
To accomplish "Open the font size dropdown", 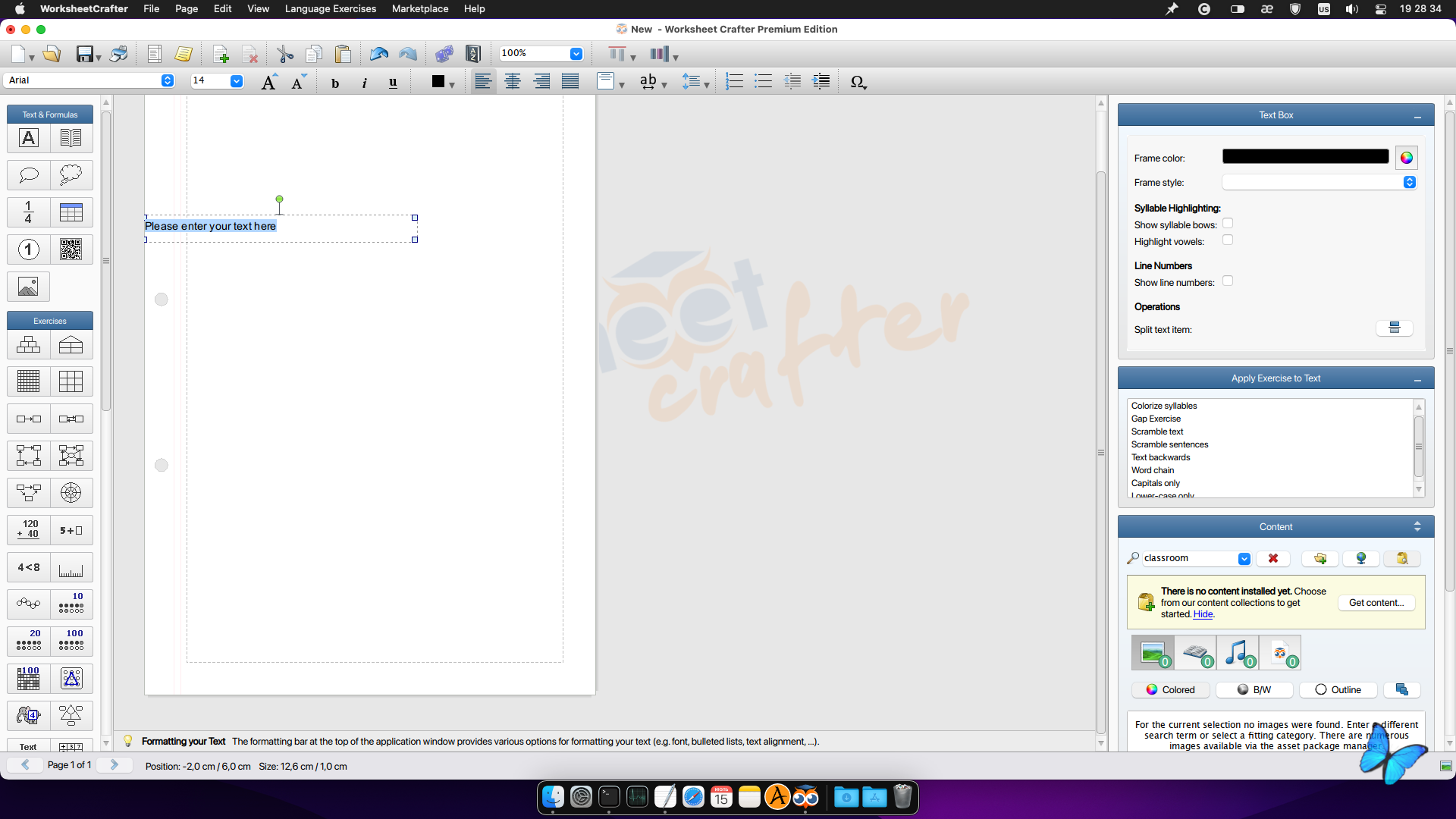I will click(x=237, y=81).
